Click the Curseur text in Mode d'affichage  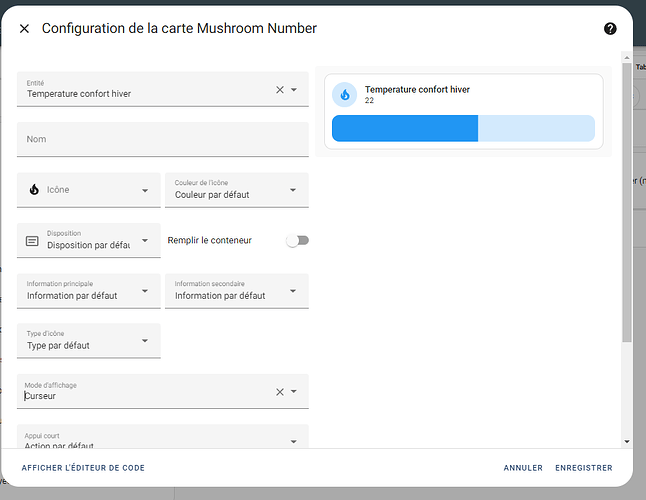[40, 396]
